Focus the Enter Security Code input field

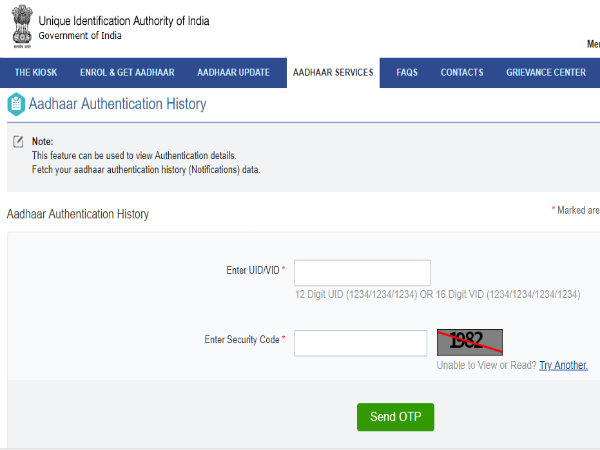click(361, 343)
